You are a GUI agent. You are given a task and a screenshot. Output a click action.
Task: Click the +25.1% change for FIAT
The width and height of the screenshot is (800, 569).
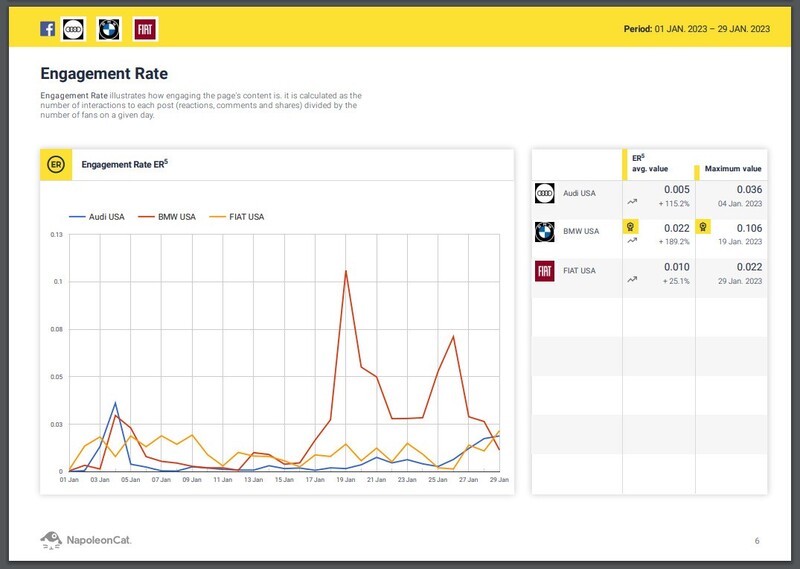(x=676, y=281)
